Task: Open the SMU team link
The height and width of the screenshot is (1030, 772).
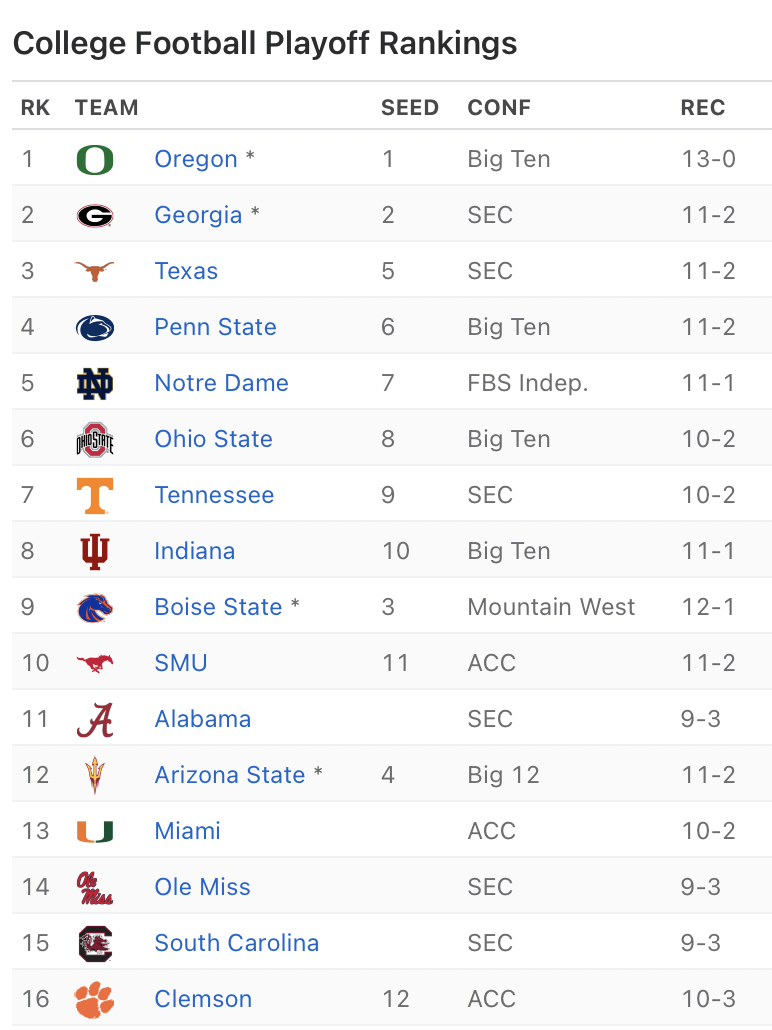Action: click(x=181, y=663)
